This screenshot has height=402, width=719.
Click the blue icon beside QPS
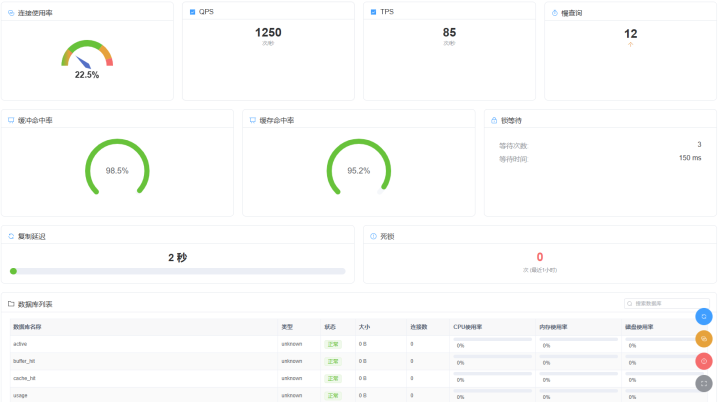point(192,12)
